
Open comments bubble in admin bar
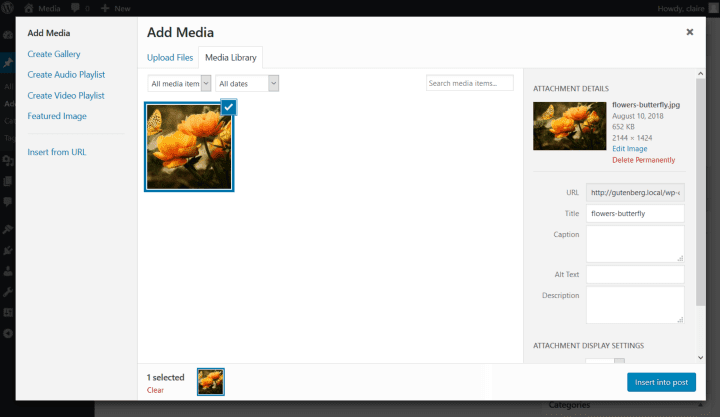tap(75, 8)
